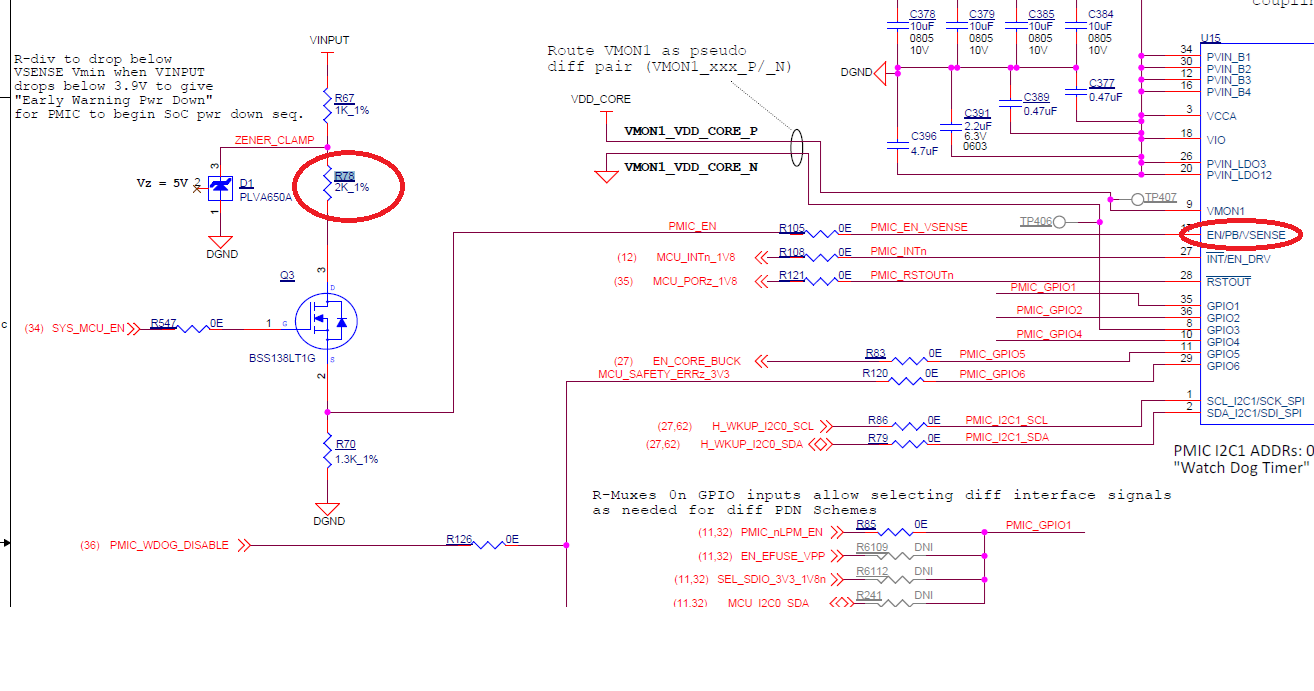The width and height of the screenshot is (1314, 691).
Task: Click the R67 1K resistor symbol
Action: pos(328,102)
